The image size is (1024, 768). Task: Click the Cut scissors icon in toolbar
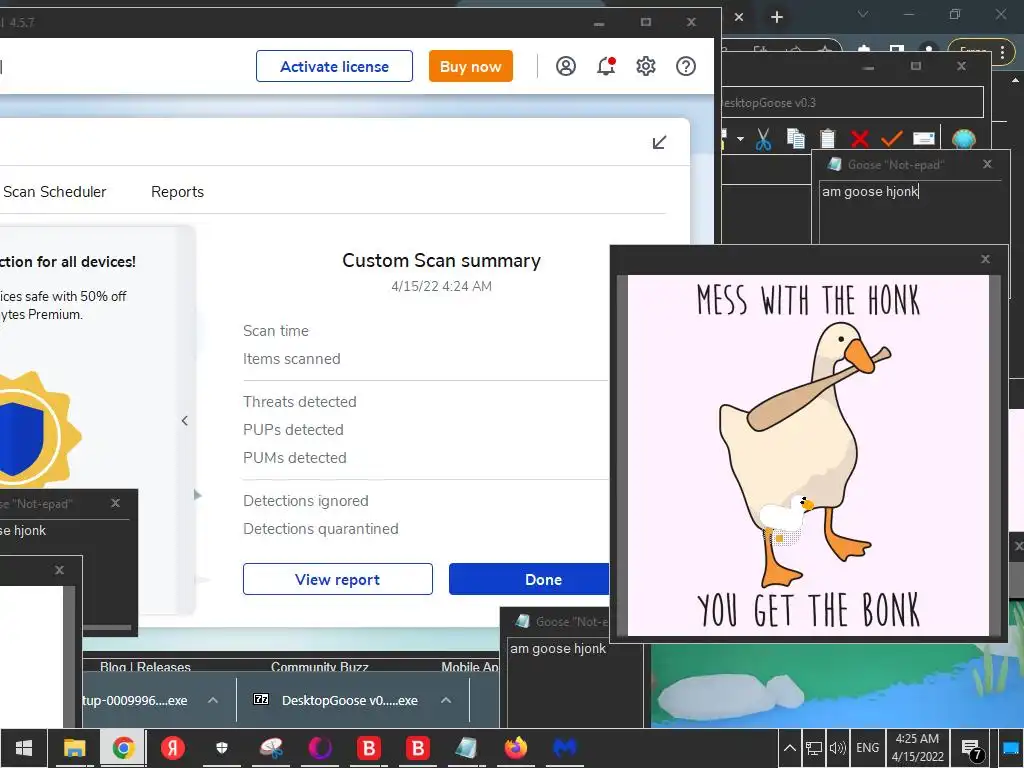pyautogui.click(x=763, y=138)
